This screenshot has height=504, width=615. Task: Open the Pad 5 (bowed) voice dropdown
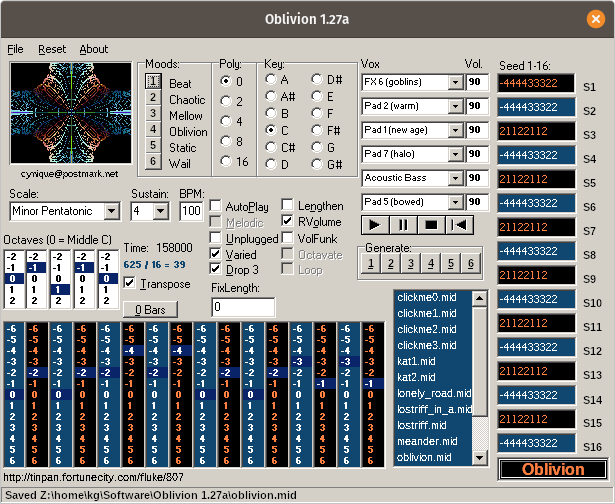coord(455,202)
